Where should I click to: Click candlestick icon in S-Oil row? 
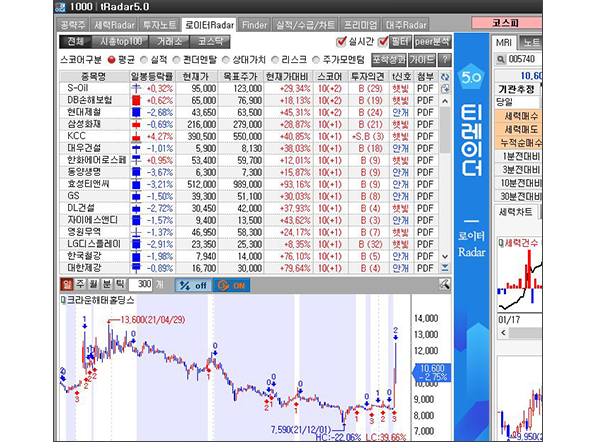(x=136, y=88)
